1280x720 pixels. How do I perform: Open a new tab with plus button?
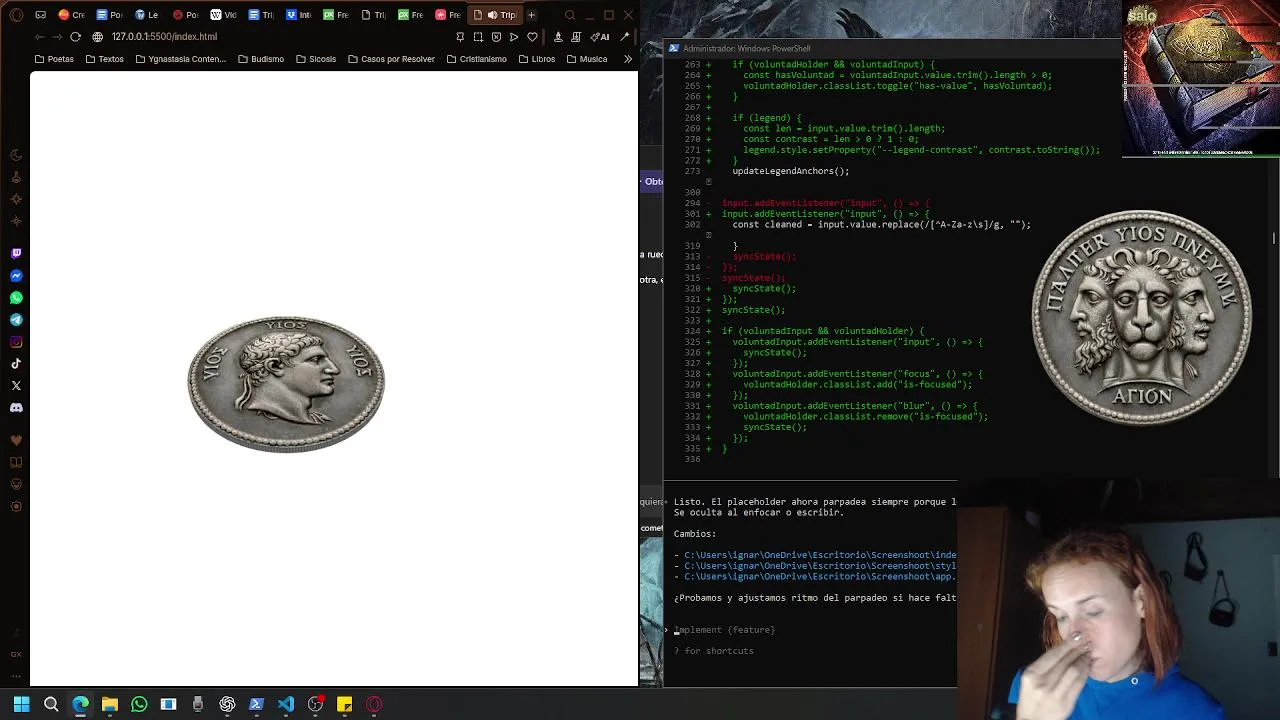(x=531, y=15)
